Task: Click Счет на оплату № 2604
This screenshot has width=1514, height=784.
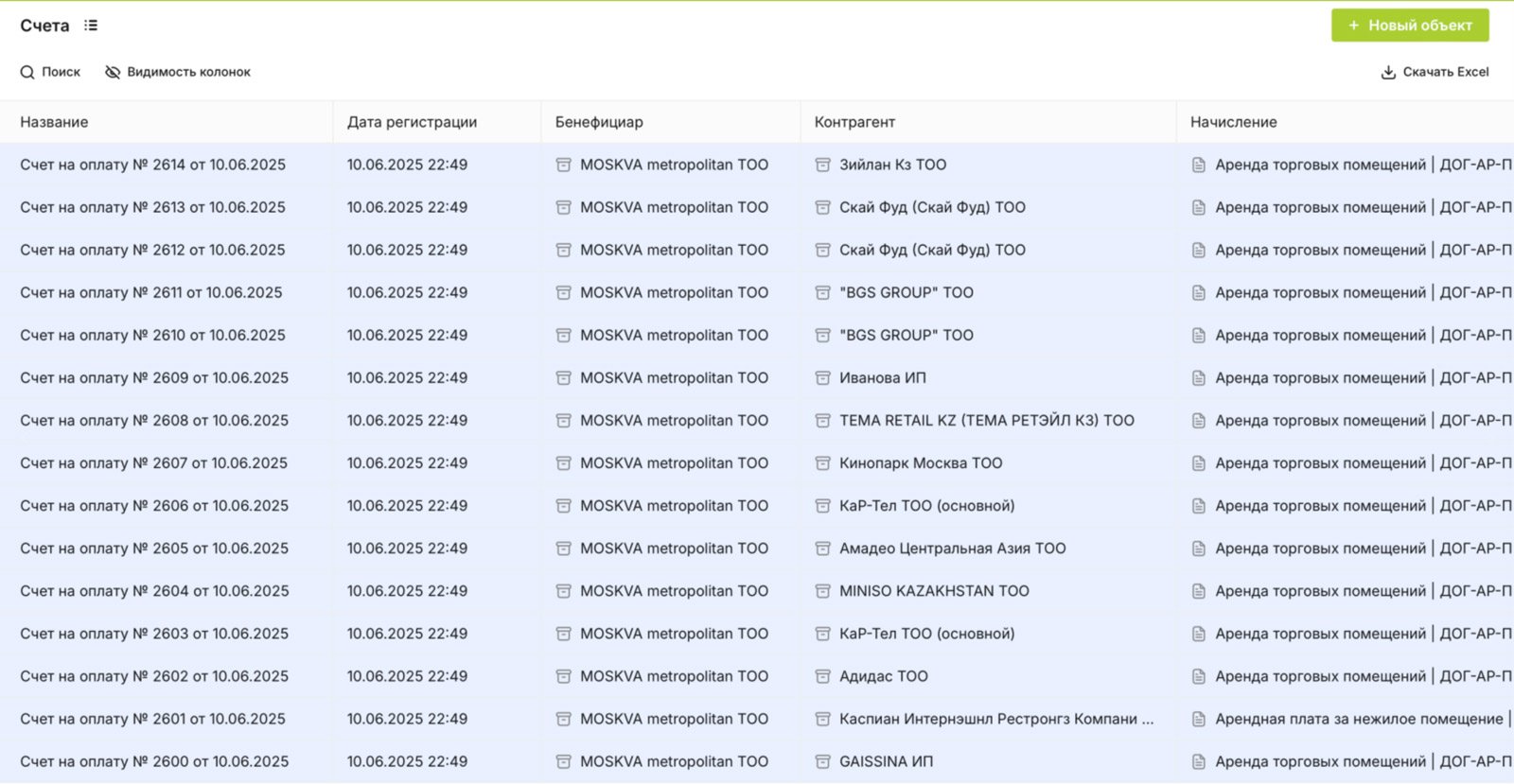Action: tap(154, 591)
